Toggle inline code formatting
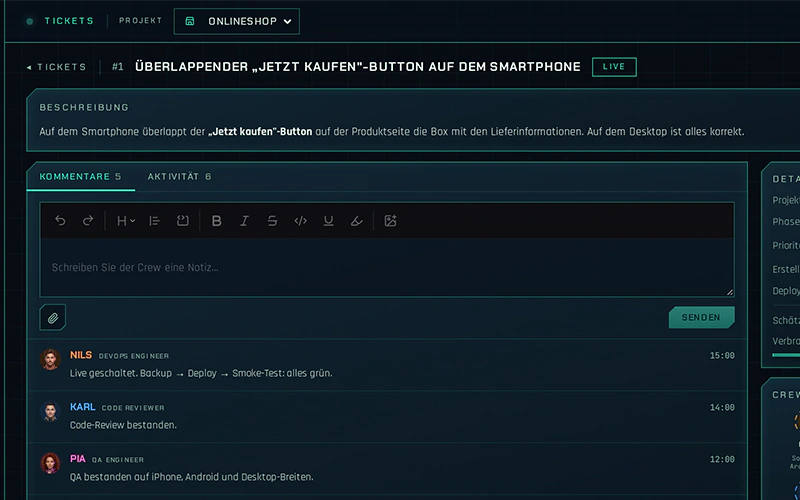 (x=301, y=220)
